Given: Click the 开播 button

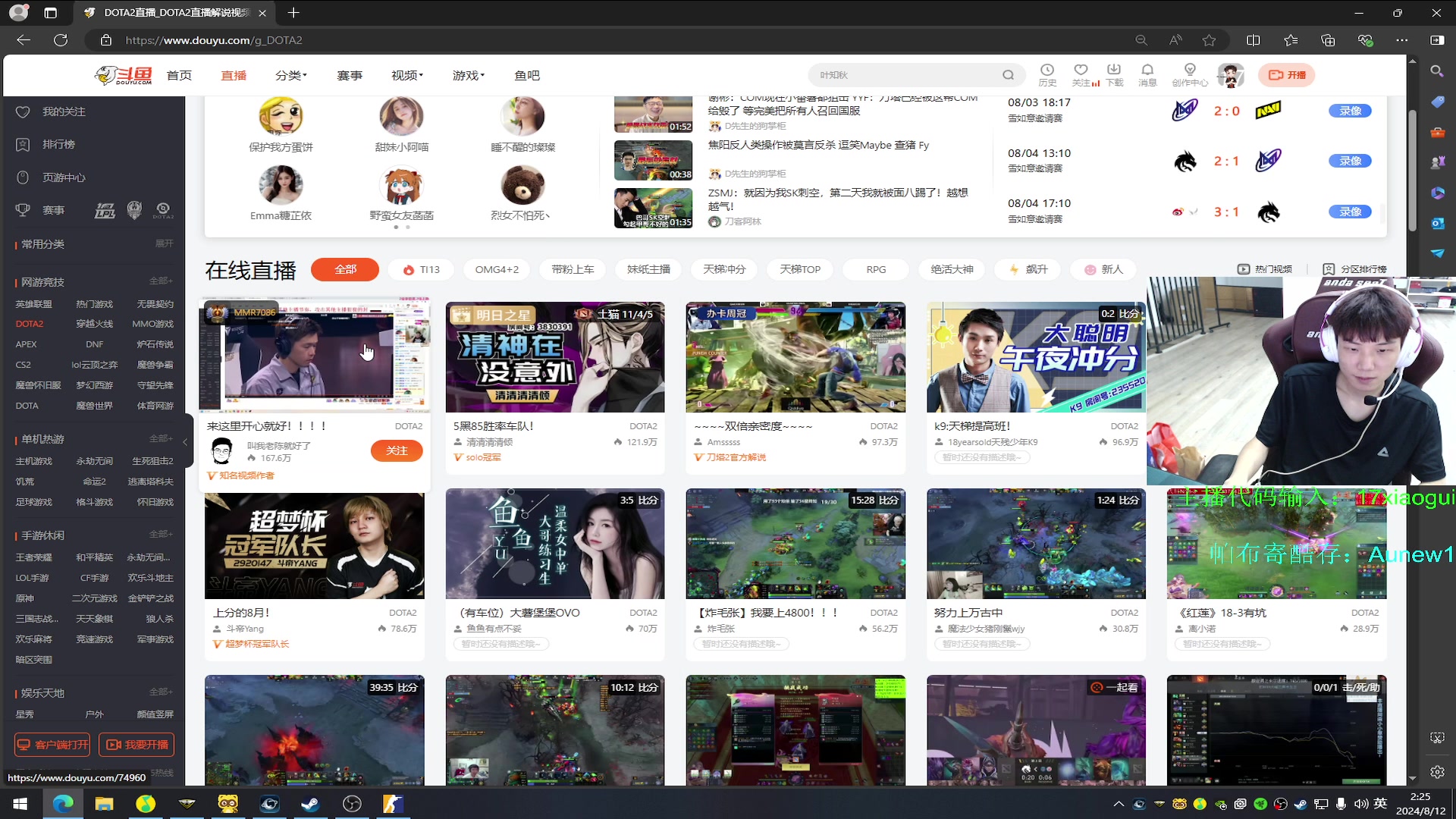Looking at the screenshot, I should tap(1287, 75).
